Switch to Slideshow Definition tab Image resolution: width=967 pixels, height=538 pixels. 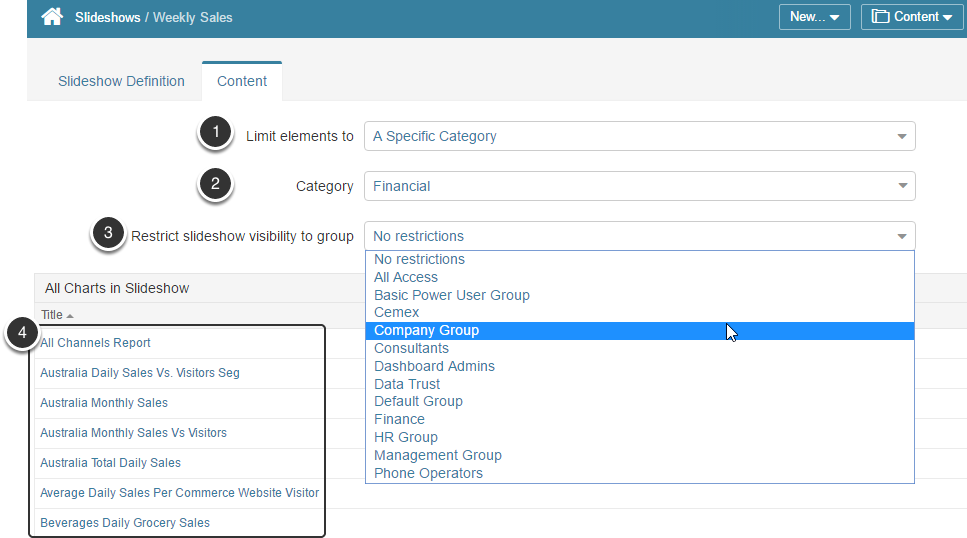[x=121, y=81]
